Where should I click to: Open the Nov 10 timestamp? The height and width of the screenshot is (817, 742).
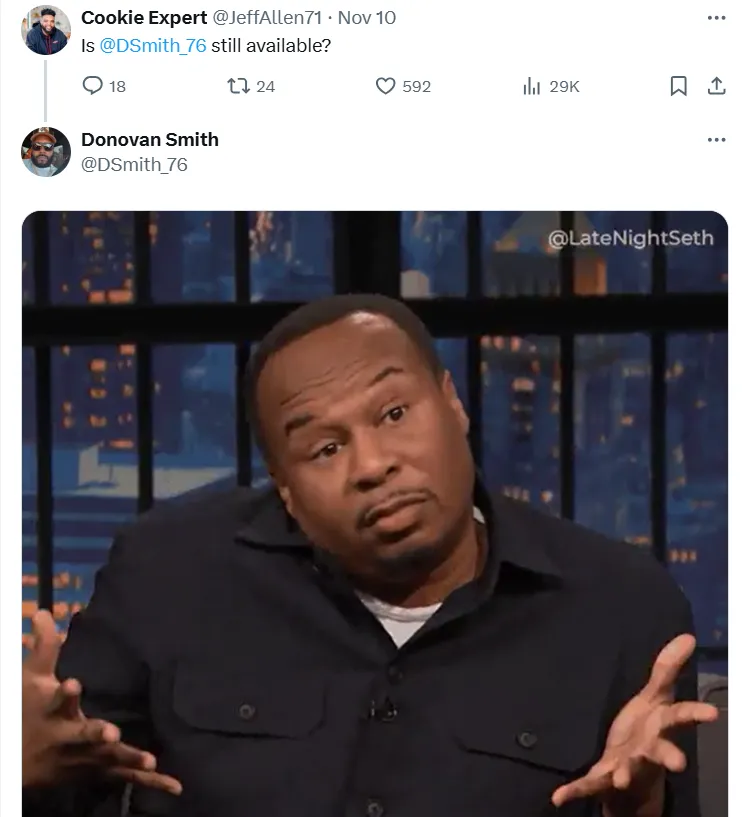(x=367, y=18)
